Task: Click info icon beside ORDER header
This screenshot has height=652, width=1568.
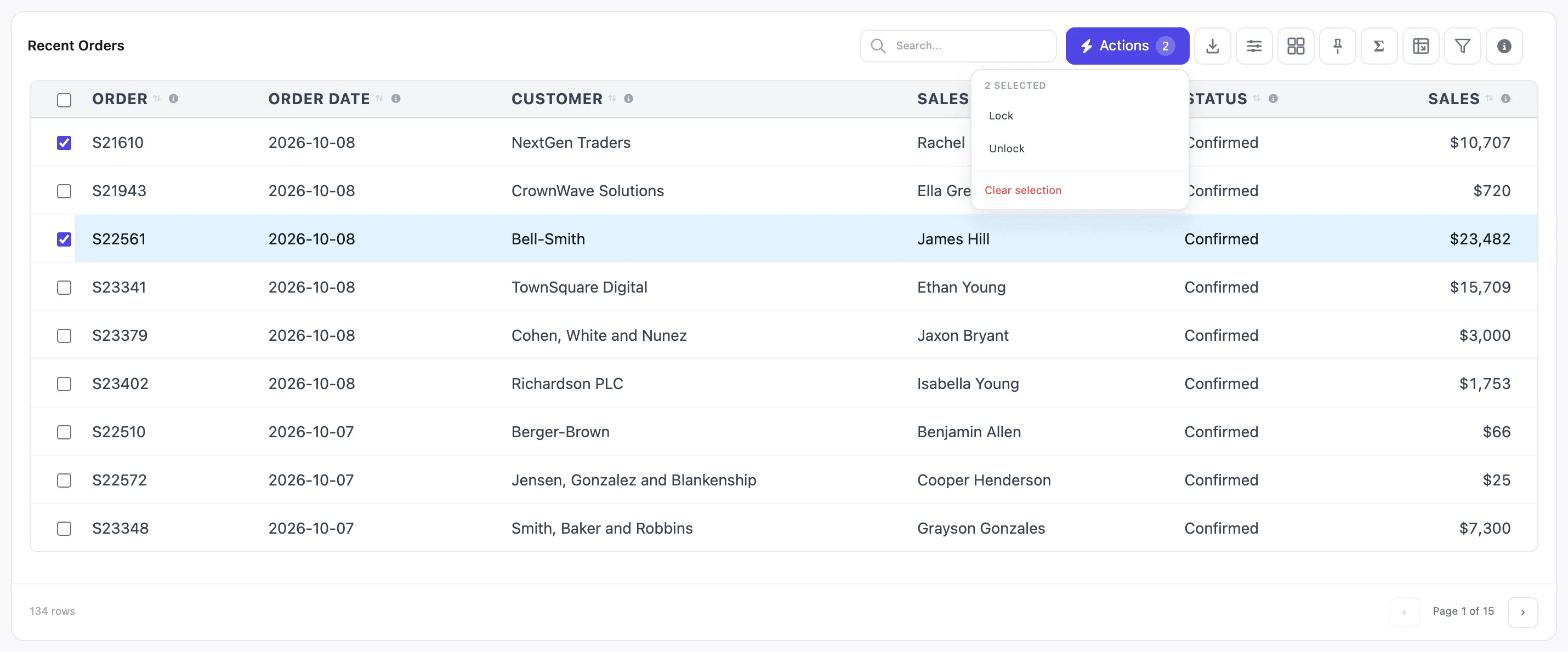Action: [x=173, y=99]
